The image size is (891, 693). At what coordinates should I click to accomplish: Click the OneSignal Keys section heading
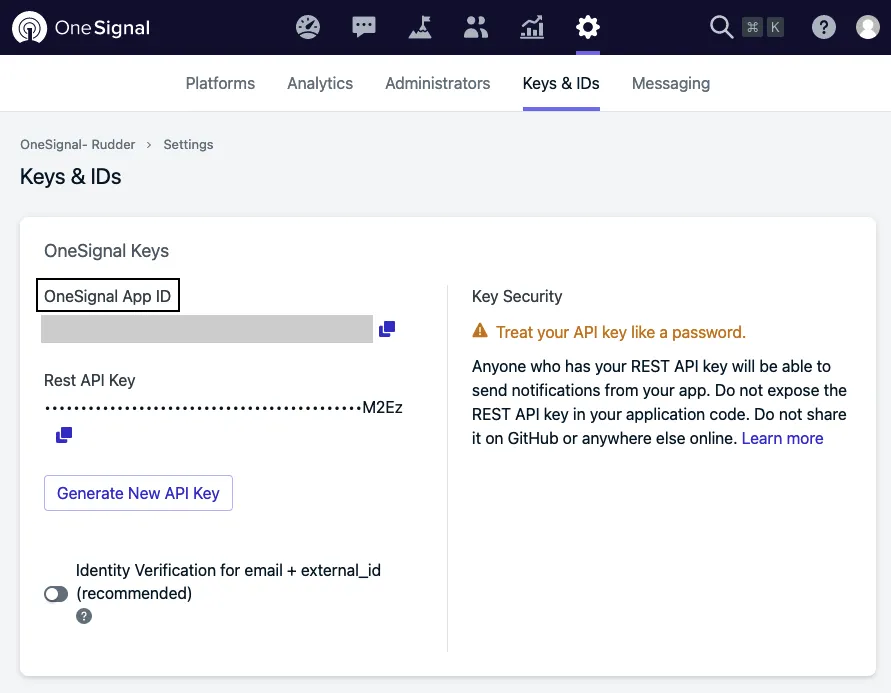coord(106,251)
